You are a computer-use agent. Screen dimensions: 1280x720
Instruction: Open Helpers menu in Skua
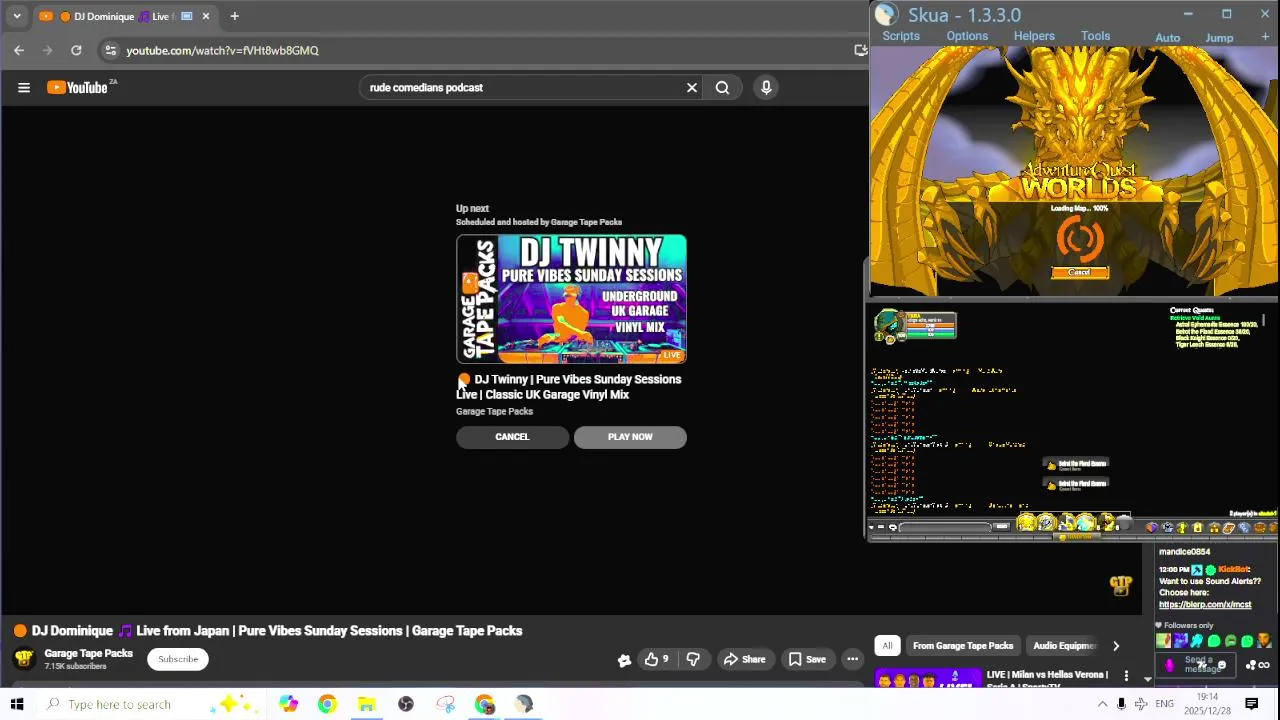[x=1034, y=36]
